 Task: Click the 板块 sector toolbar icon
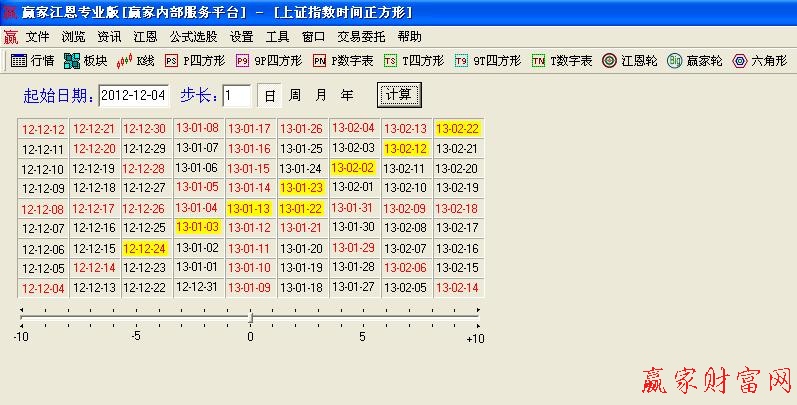coord(85,61)
